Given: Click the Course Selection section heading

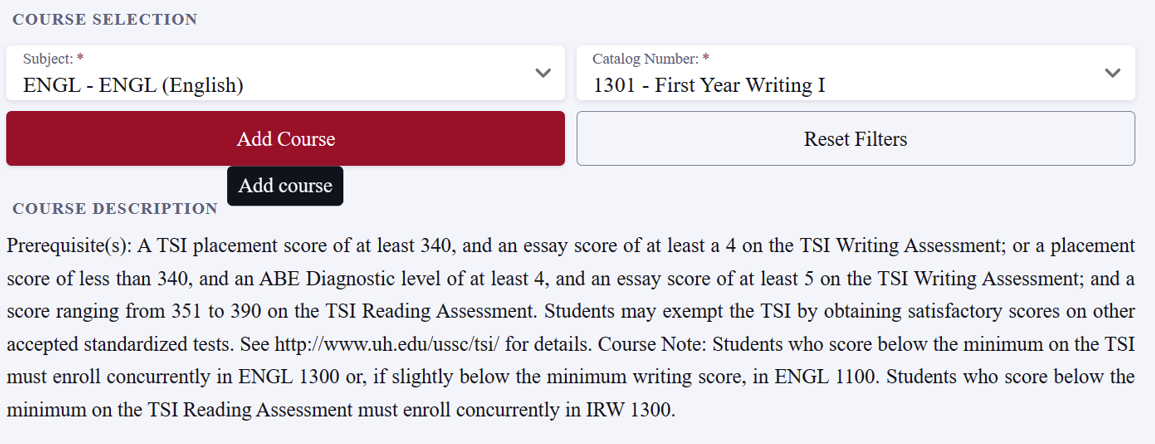Looking at the screenshot, I should click(105, 20).
